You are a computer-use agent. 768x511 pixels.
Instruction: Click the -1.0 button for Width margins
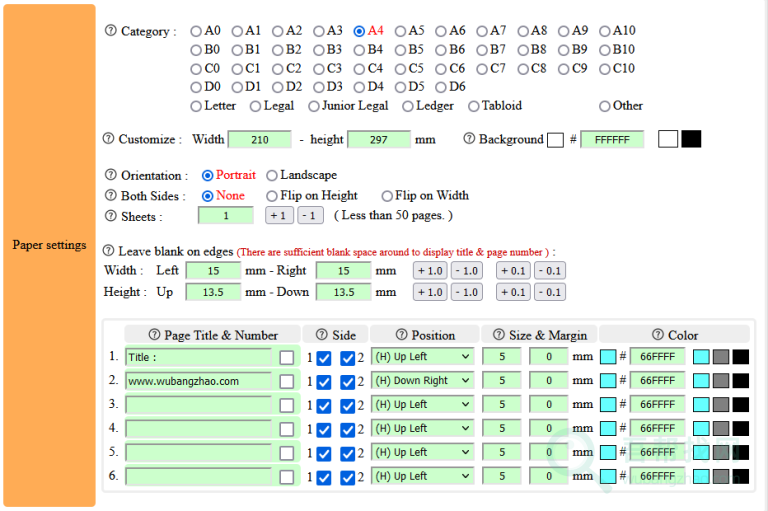tap(466, 271)
